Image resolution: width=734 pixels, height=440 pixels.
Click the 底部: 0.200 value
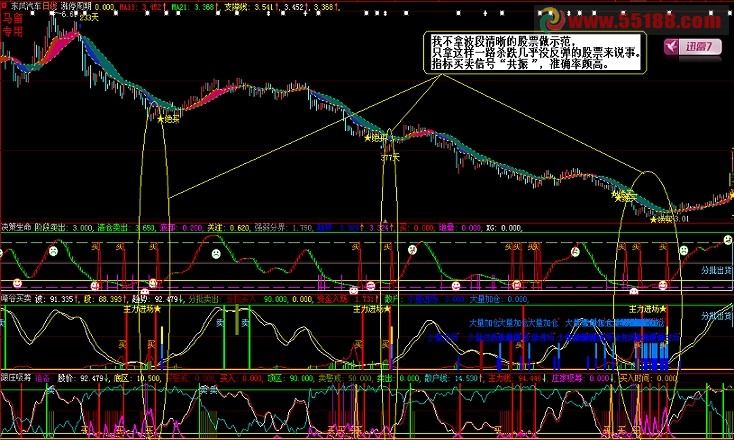[x=182, y=227]
